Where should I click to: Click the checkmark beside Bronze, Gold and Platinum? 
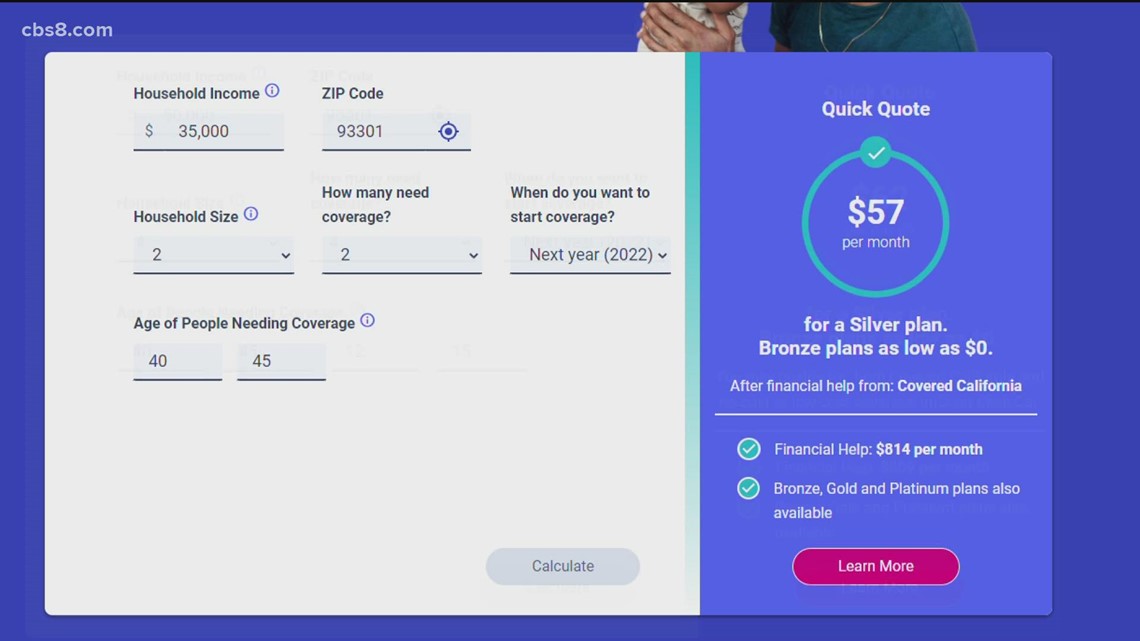(x=748, y=488)
